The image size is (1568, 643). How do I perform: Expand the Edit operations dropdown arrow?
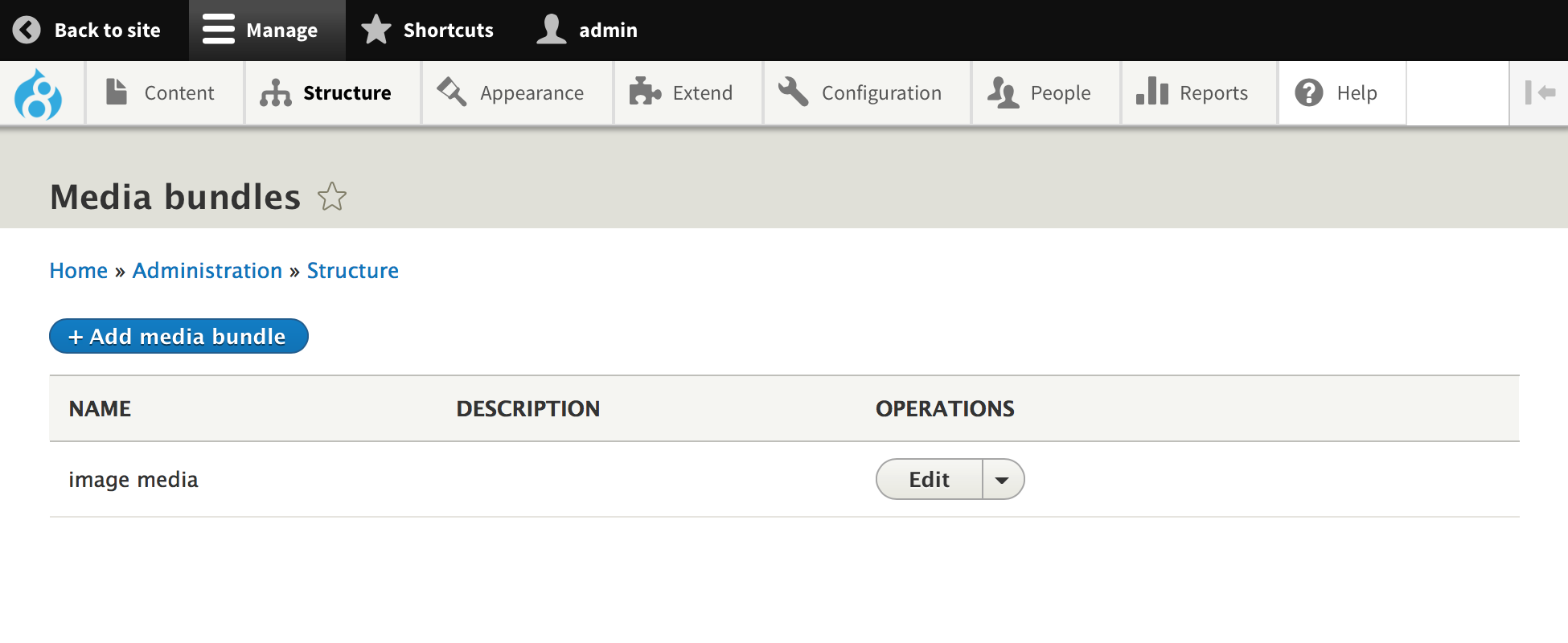1003,480
